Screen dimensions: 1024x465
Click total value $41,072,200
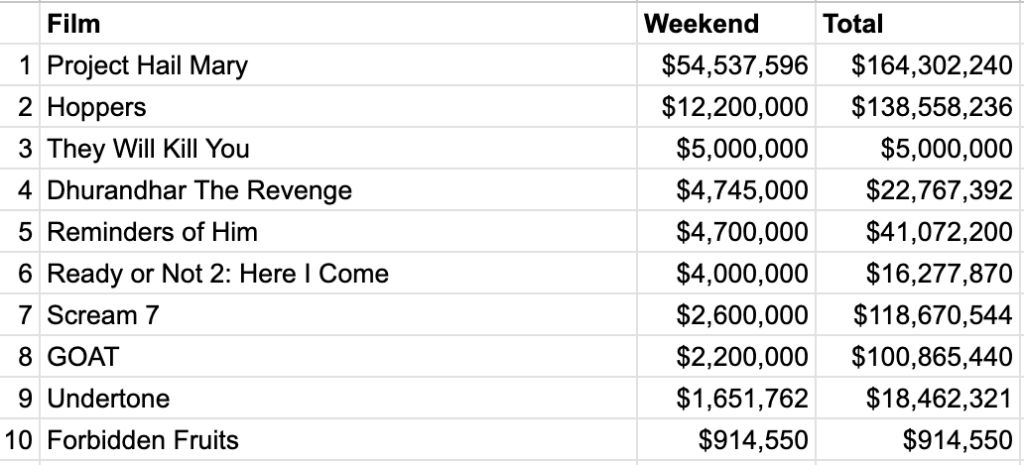(920, 232)
